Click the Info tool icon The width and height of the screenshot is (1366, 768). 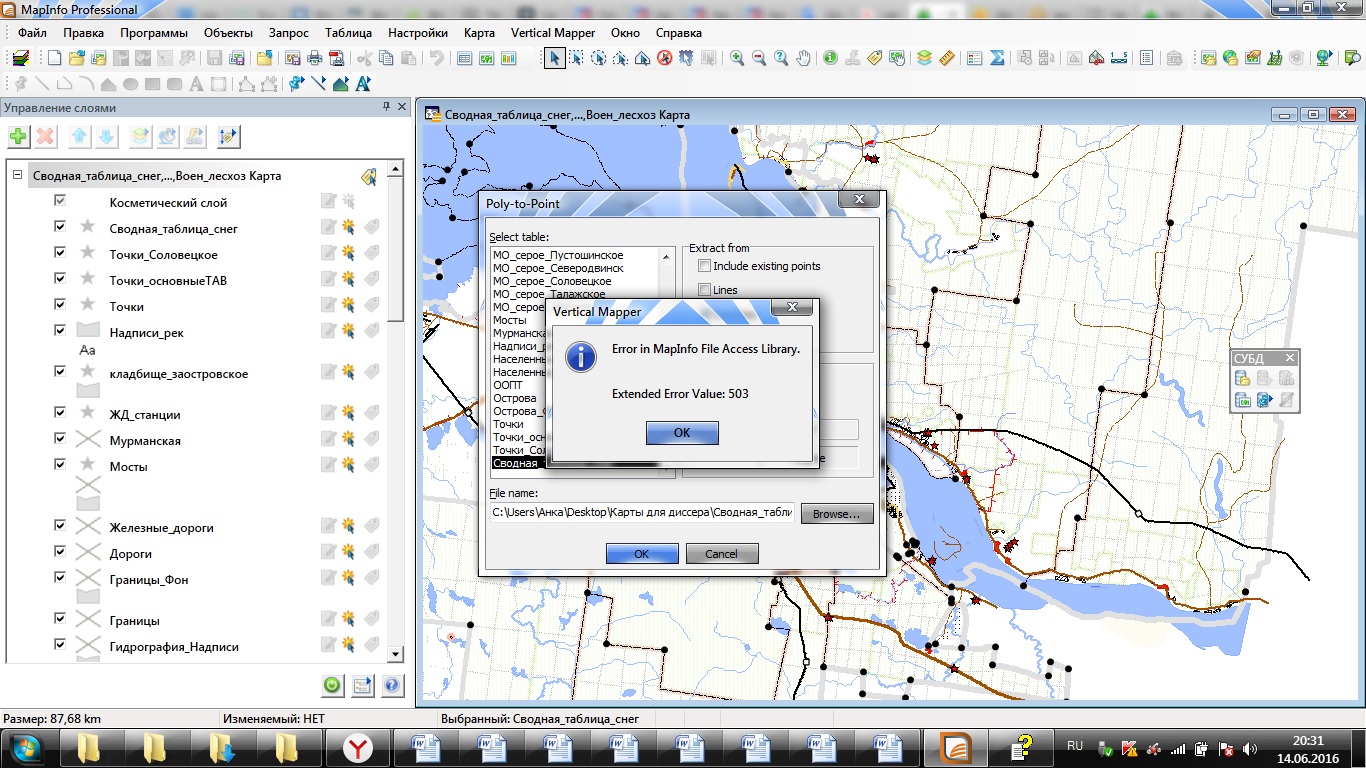pos(830,58)
